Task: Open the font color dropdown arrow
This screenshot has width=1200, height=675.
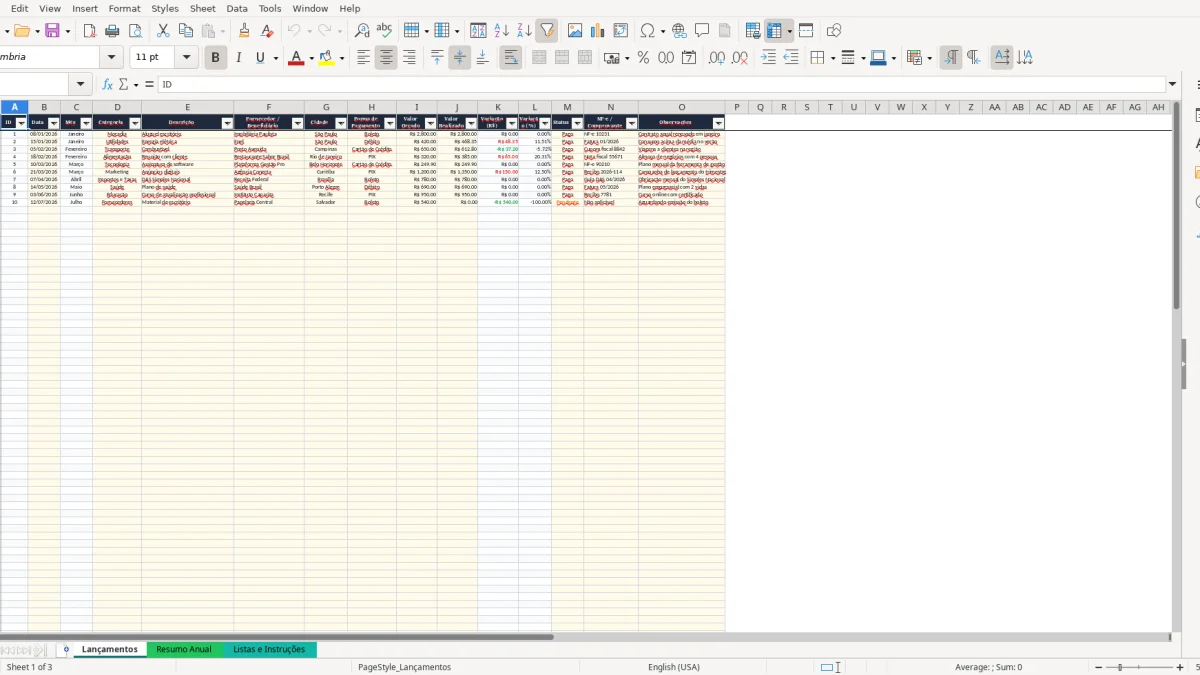Action: tap(311, 58)
